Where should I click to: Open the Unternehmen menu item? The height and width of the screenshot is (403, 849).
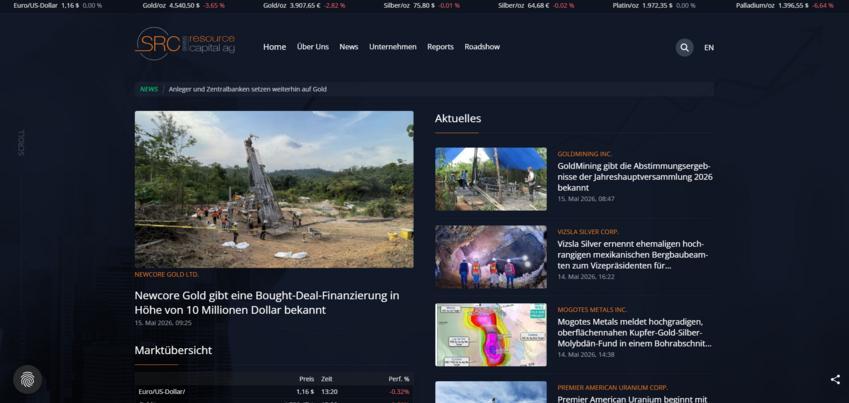point(393,47)
